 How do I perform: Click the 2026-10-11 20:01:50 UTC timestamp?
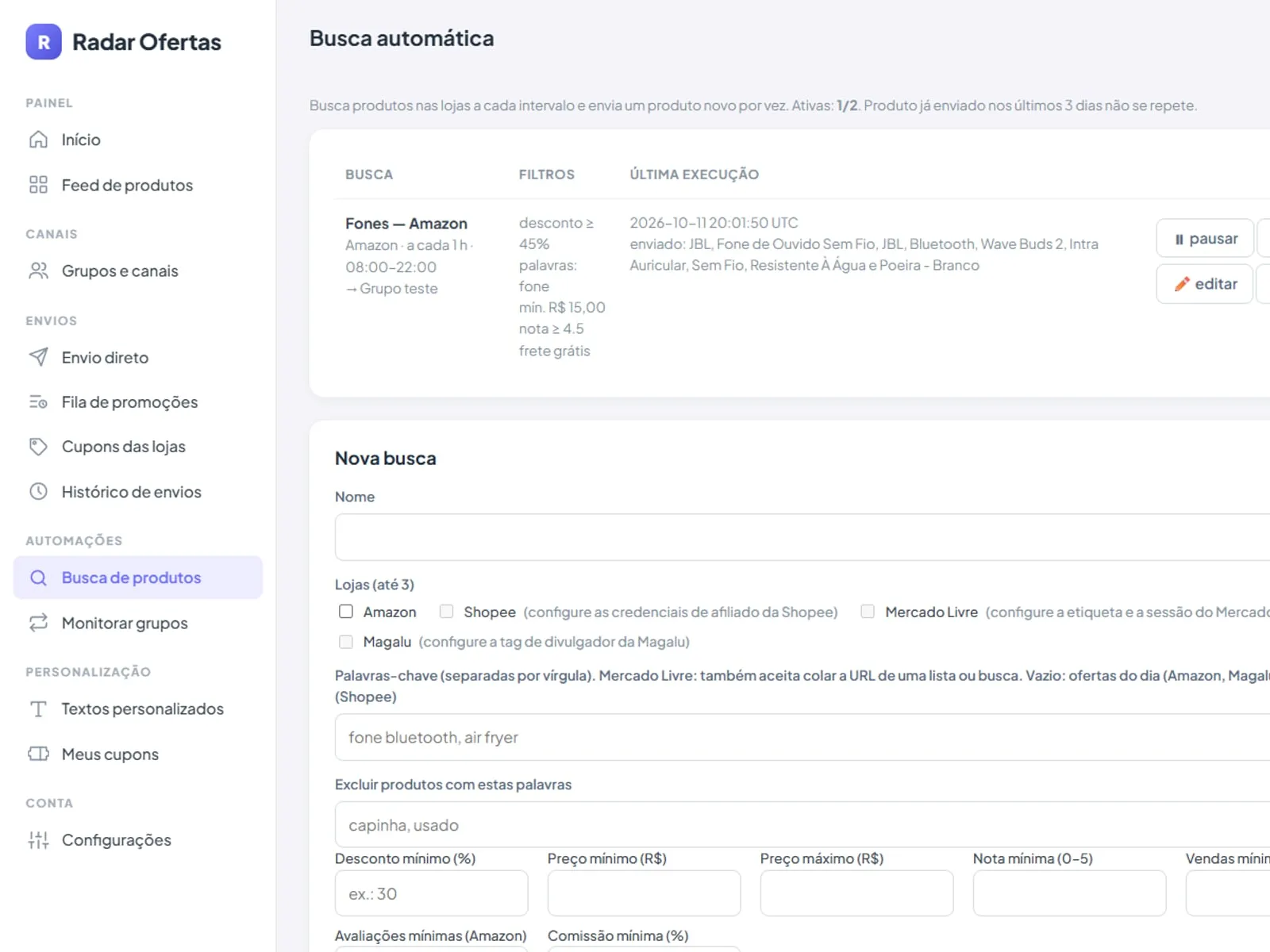click(x=714, y=223)
